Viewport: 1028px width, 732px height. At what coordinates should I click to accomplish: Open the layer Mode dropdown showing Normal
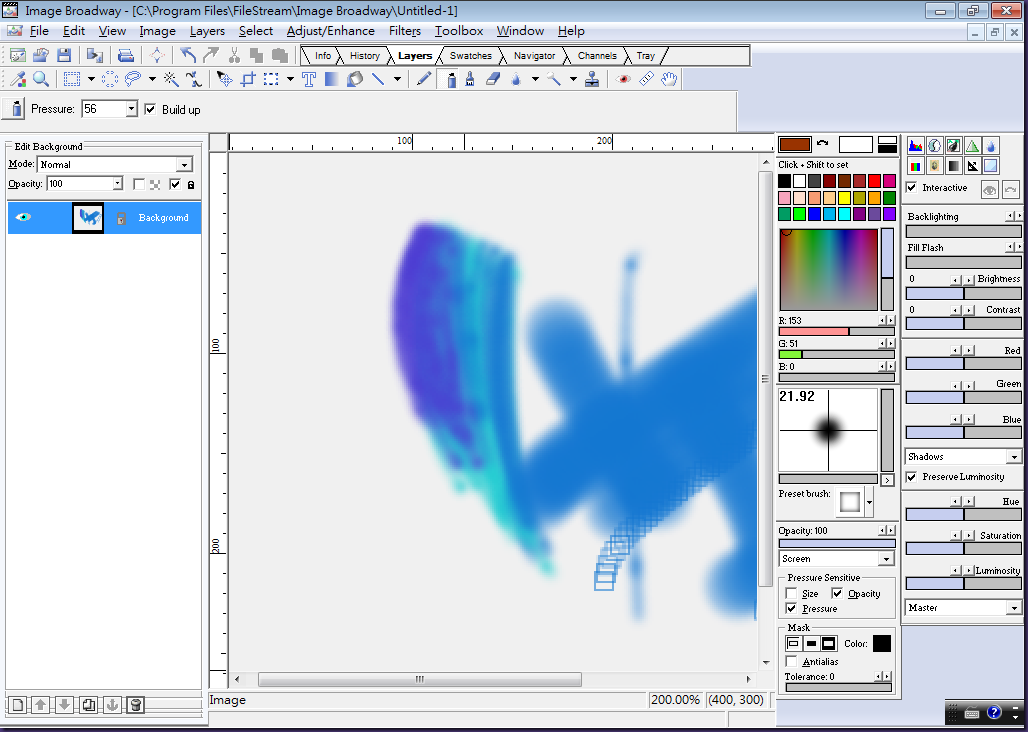(x=185, y=164)
